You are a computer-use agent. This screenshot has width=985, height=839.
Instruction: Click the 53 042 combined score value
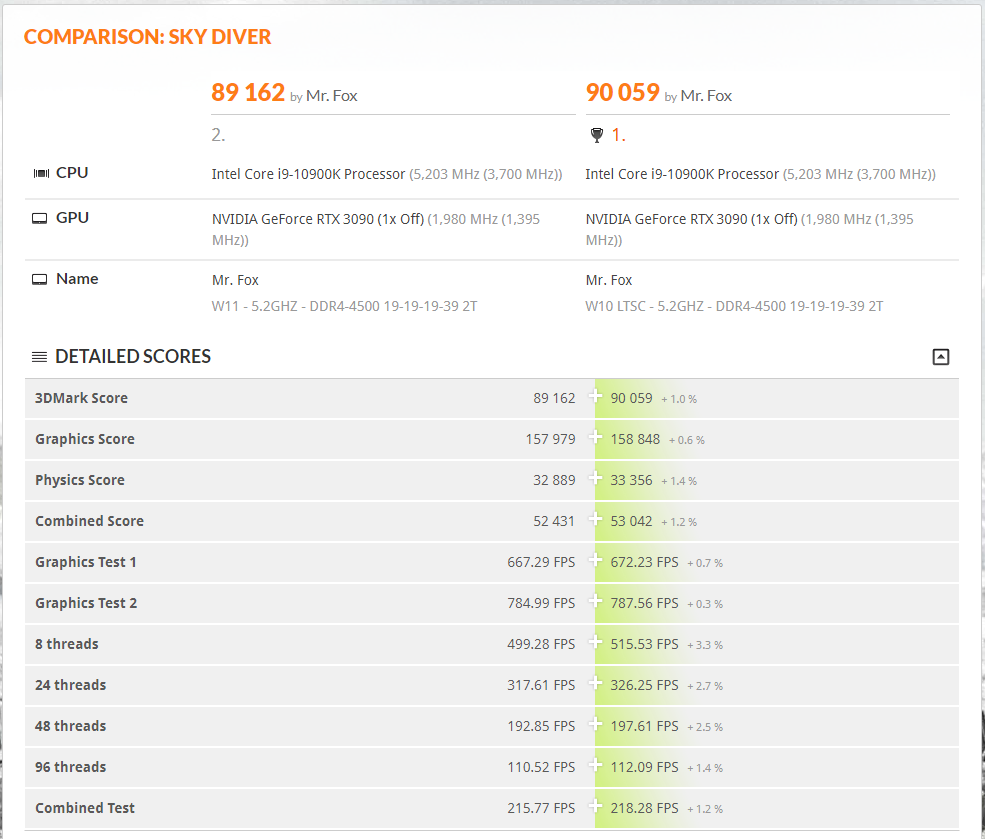[631, 521]
